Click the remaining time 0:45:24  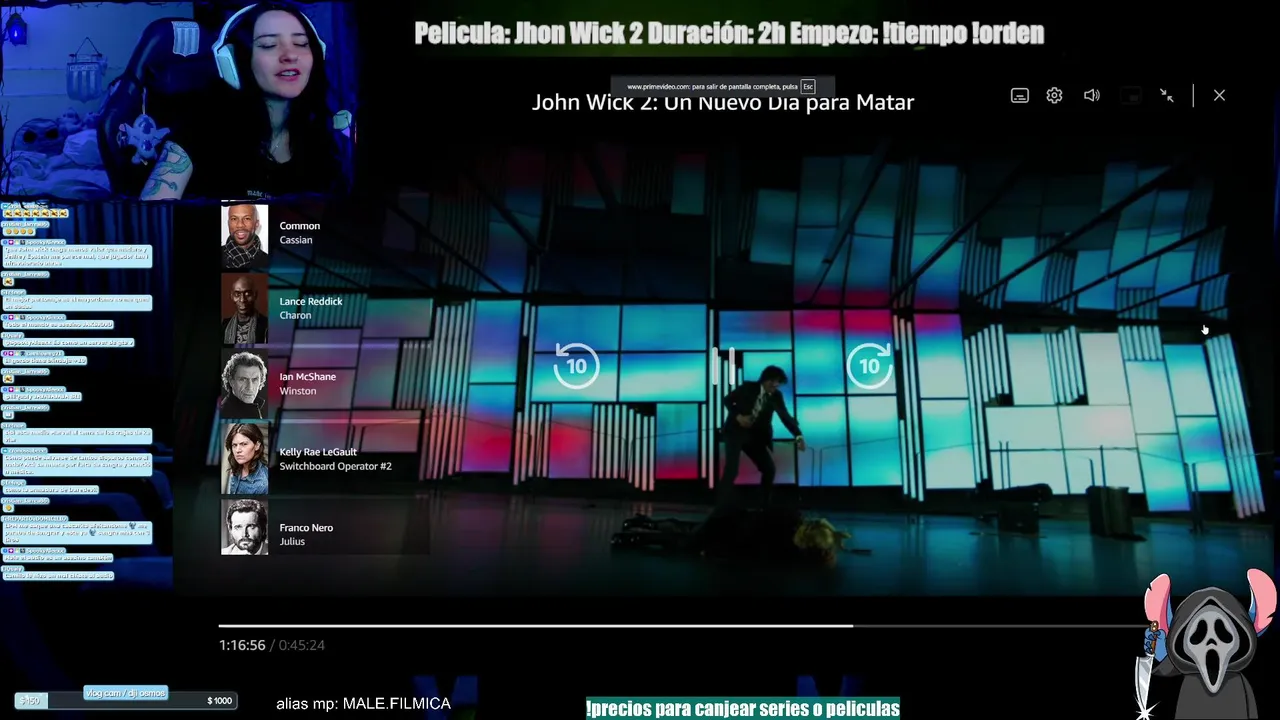(x=301, y=645)
